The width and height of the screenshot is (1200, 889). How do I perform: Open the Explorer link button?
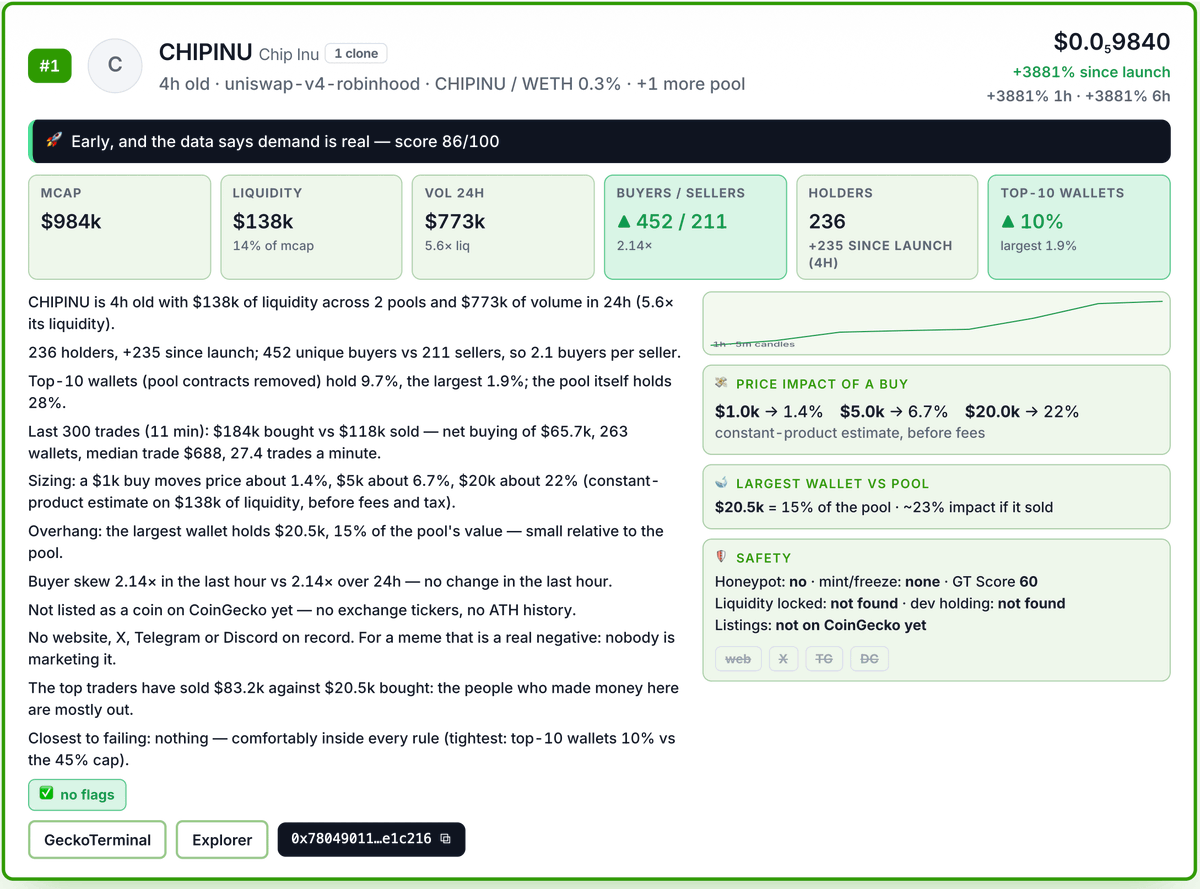coord(222,840)
